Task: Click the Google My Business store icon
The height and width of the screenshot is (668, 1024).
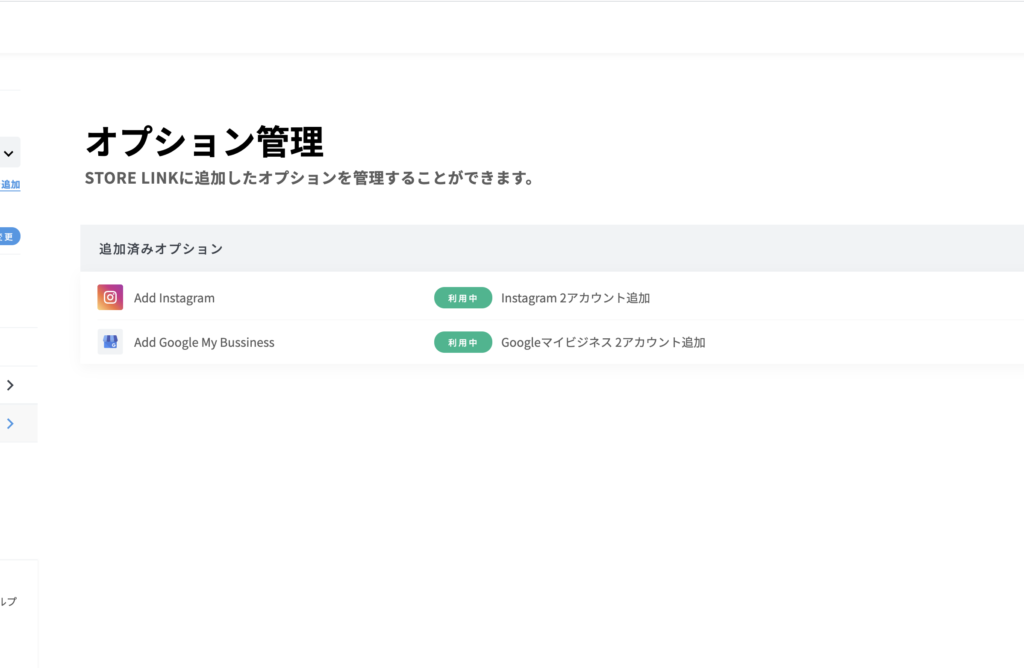Action: [110, 342]
